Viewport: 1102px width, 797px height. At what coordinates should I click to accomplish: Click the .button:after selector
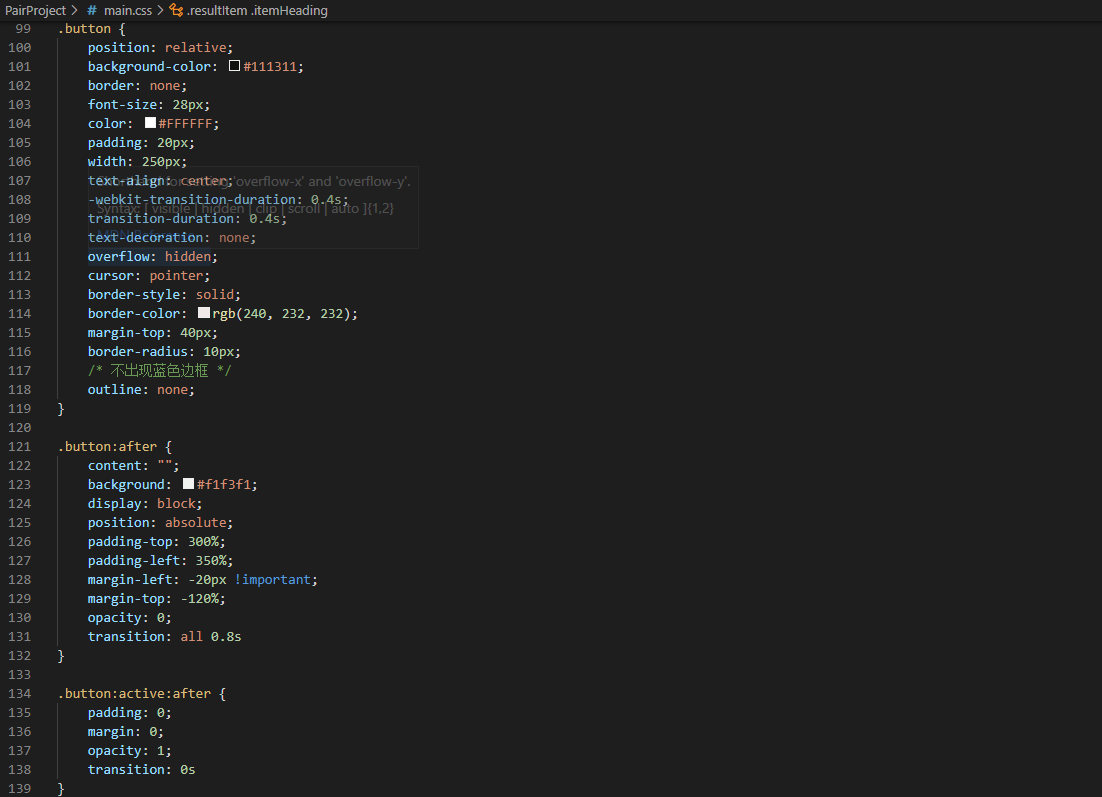(x=108, y=446)
